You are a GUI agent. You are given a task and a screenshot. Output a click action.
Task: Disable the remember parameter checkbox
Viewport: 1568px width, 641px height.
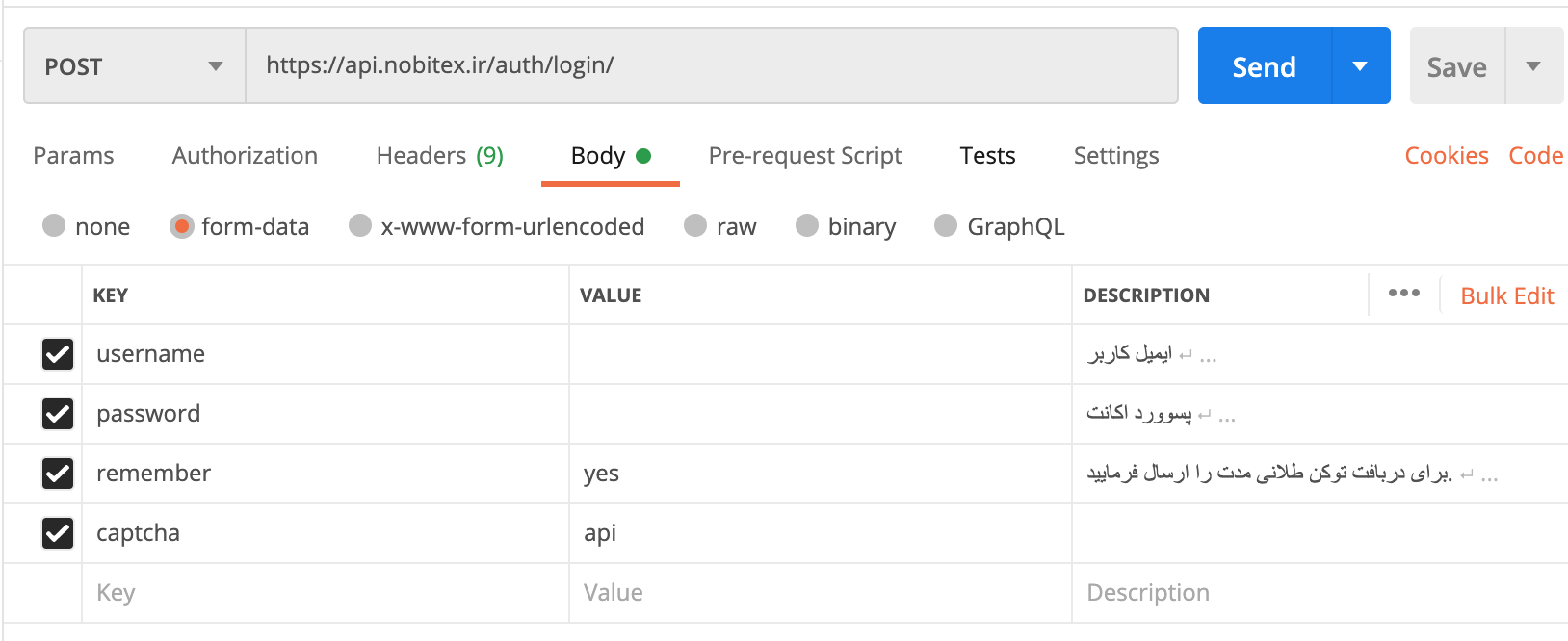(x=58, y=474)
